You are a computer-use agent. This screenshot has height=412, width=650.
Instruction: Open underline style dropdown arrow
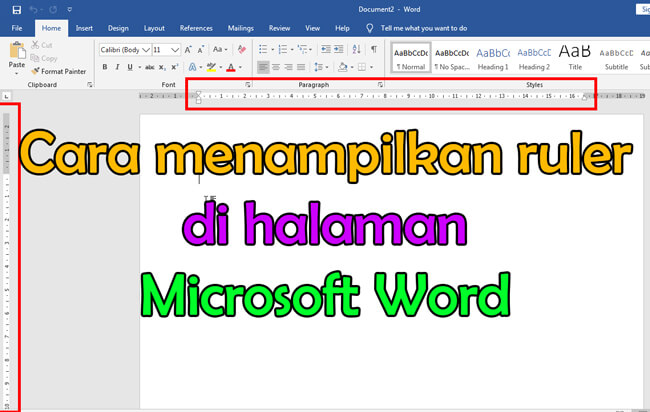140,67
